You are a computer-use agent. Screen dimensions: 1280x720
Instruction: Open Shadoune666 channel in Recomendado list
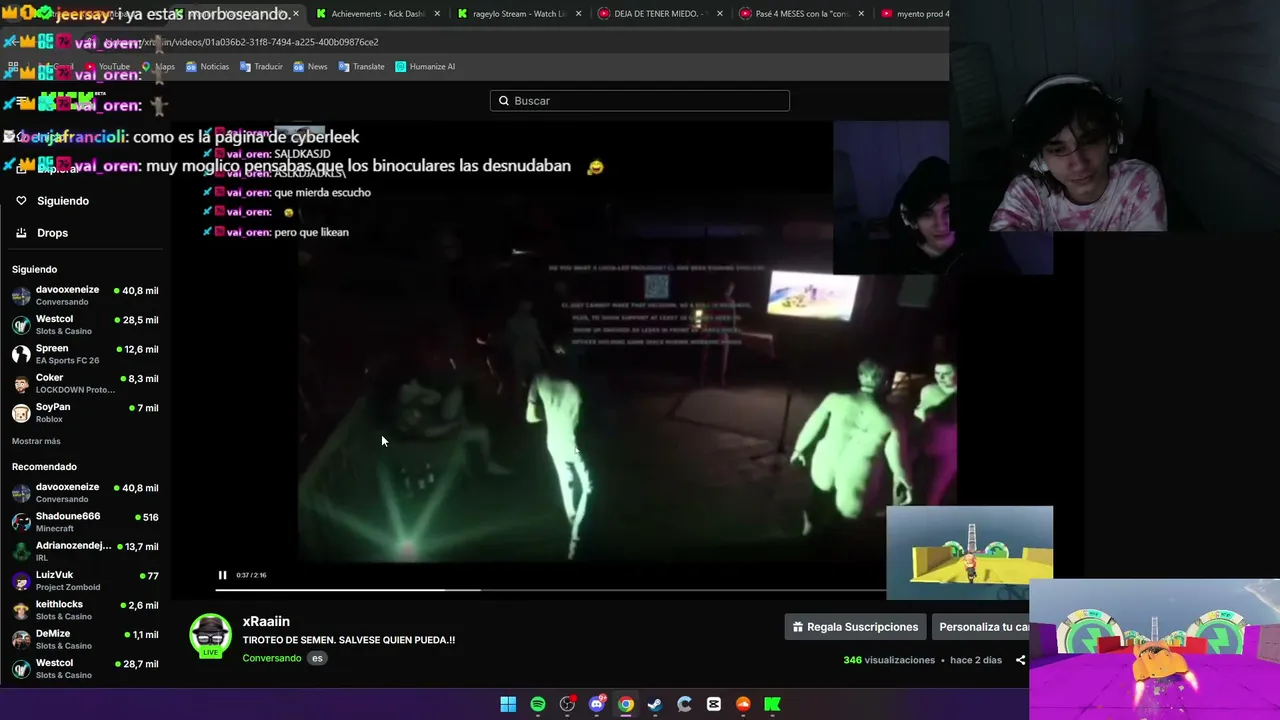tap(85, 522)
